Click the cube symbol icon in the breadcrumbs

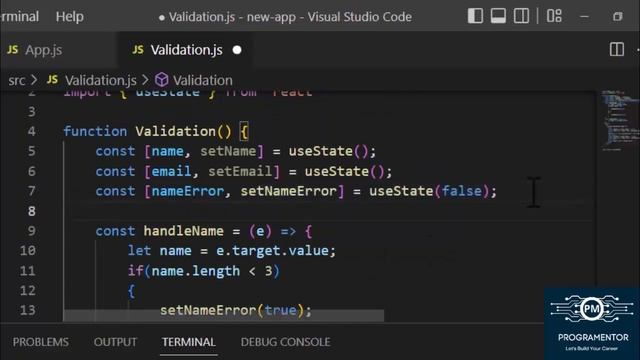[x=162, y=80]
